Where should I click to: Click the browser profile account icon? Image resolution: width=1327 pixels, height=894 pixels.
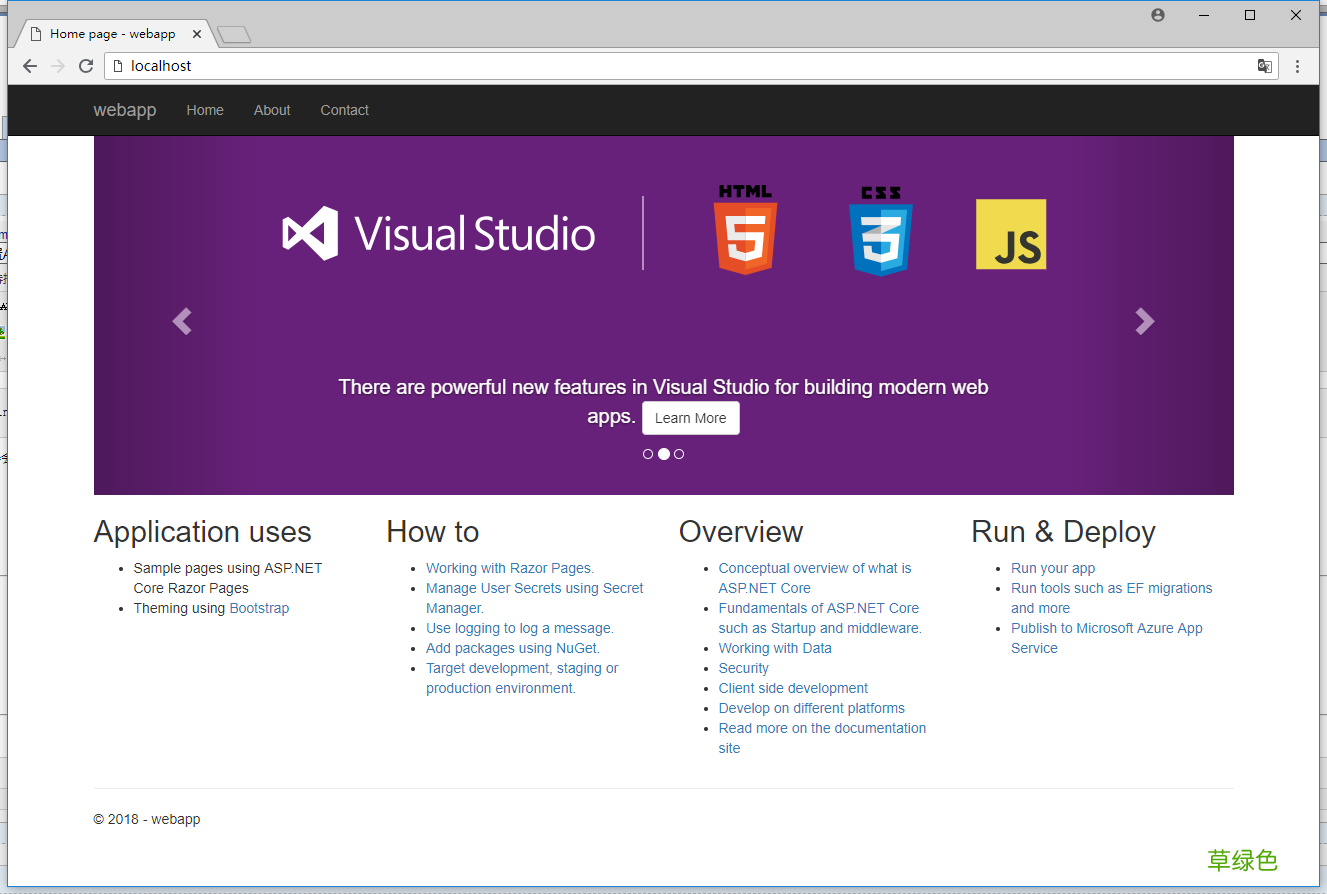[x=1157, y=14]
